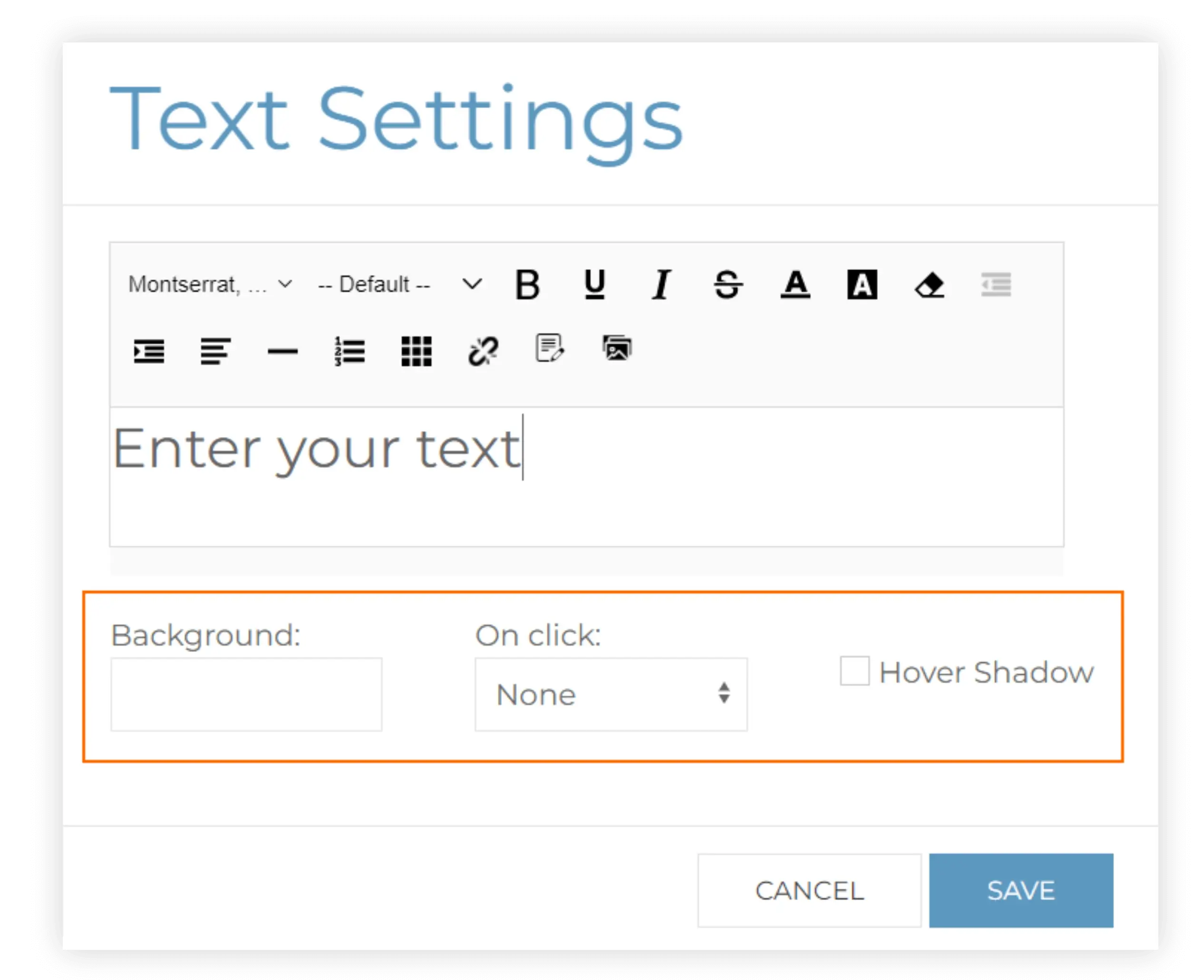Click the Background: label

coord(205,636)
